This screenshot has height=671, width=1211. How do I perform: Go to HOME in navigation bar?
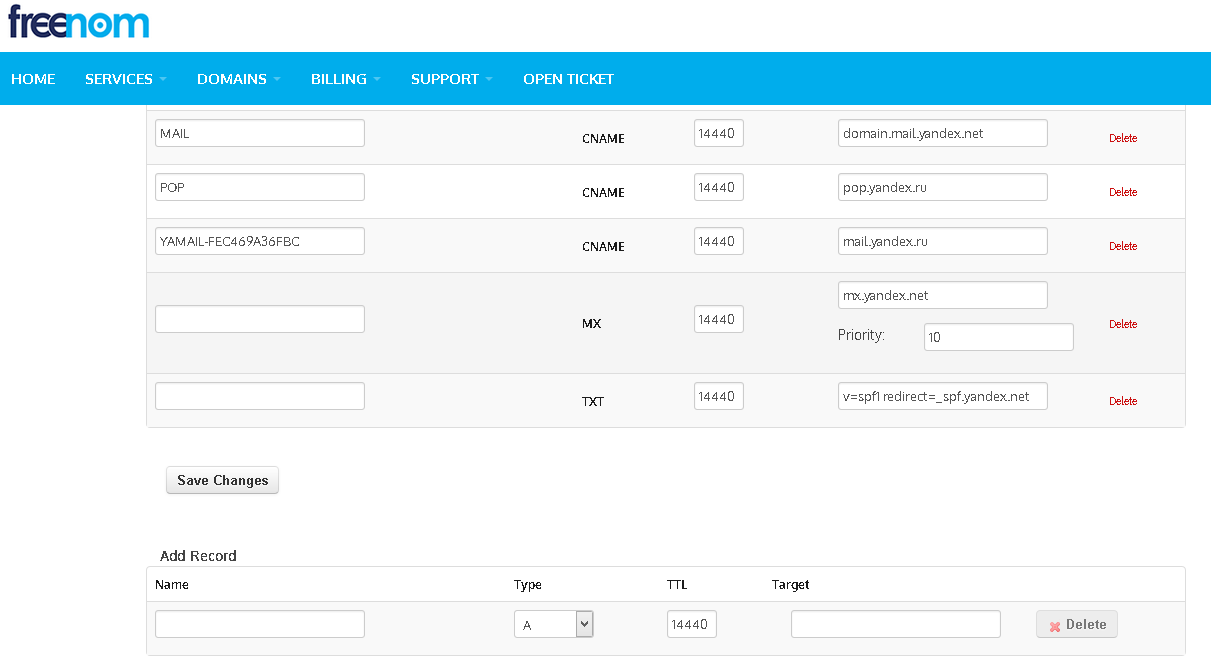33,79
